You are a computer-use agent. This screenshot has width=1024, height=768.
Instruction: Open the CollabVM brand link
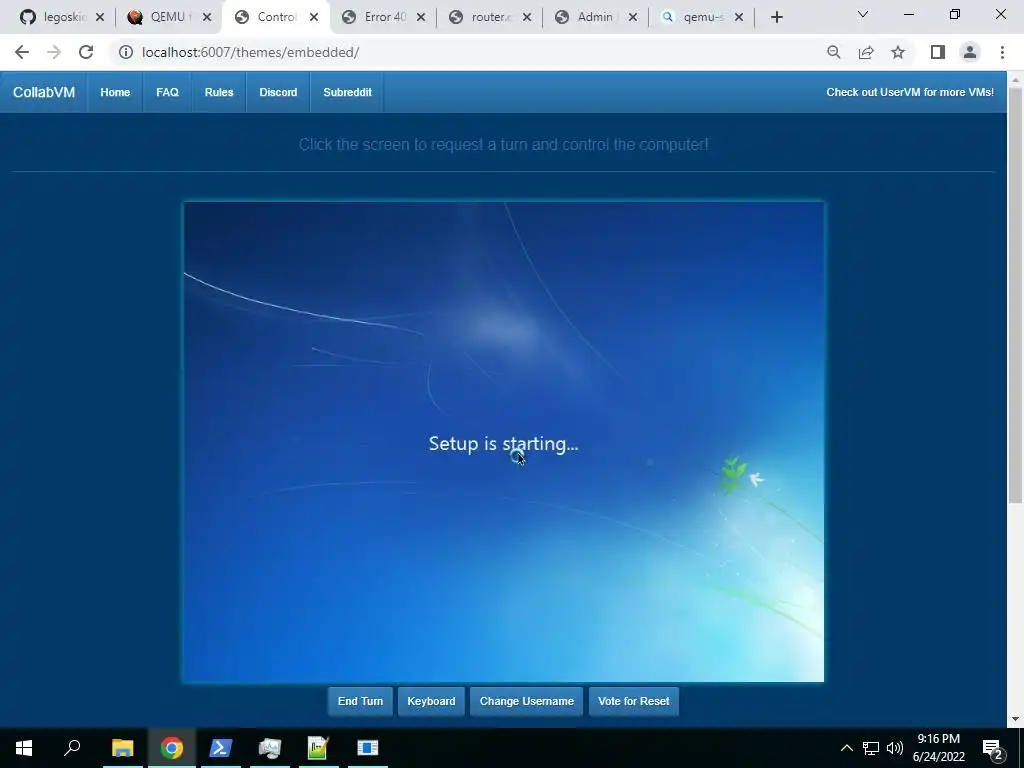click(x=44, y=92)
